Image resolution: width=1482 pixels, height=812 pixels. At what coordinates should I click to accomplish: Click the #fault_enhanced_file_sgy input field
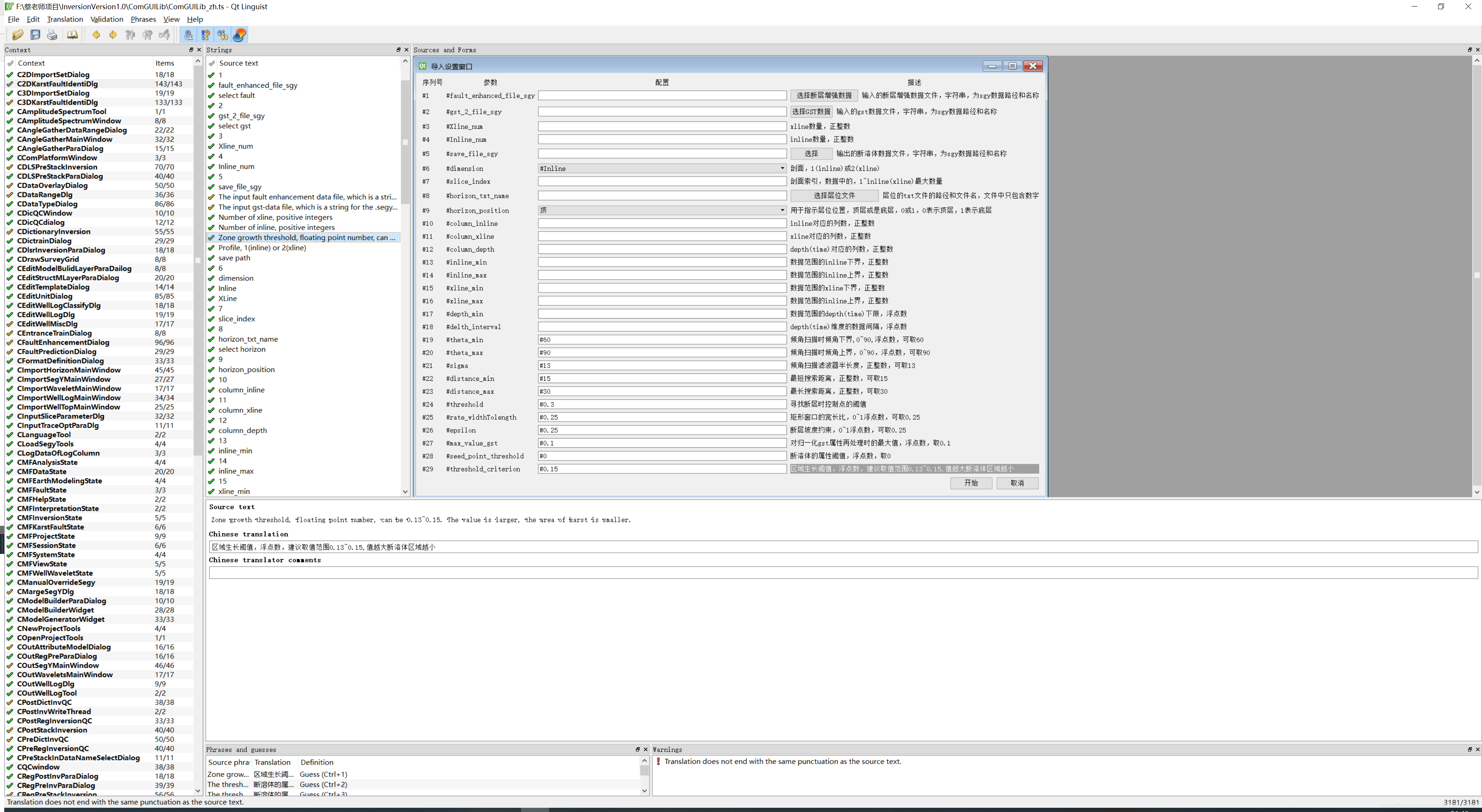662,95
